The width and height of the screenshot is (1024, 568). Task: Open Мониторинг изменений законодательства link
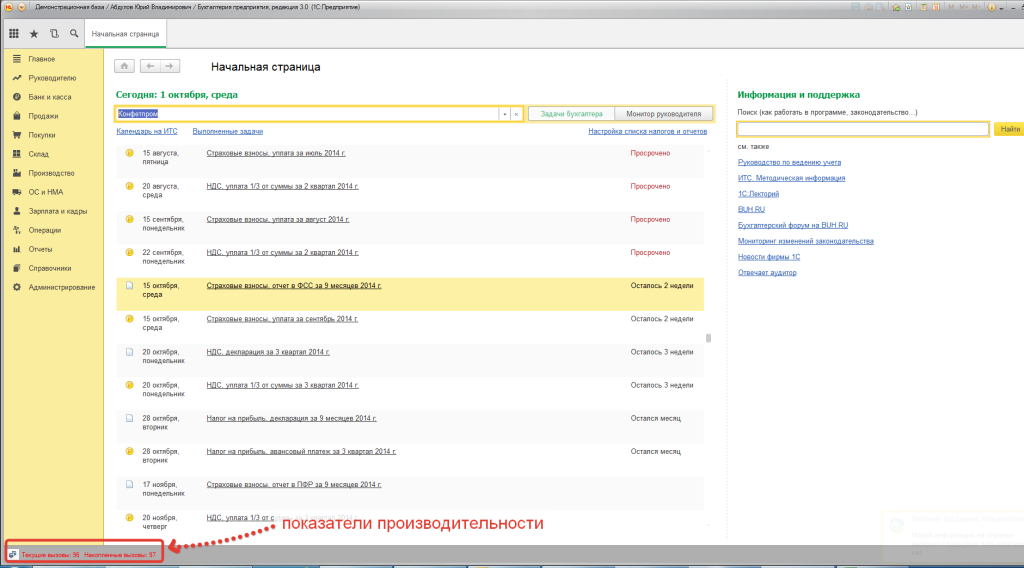pos(805,241)
